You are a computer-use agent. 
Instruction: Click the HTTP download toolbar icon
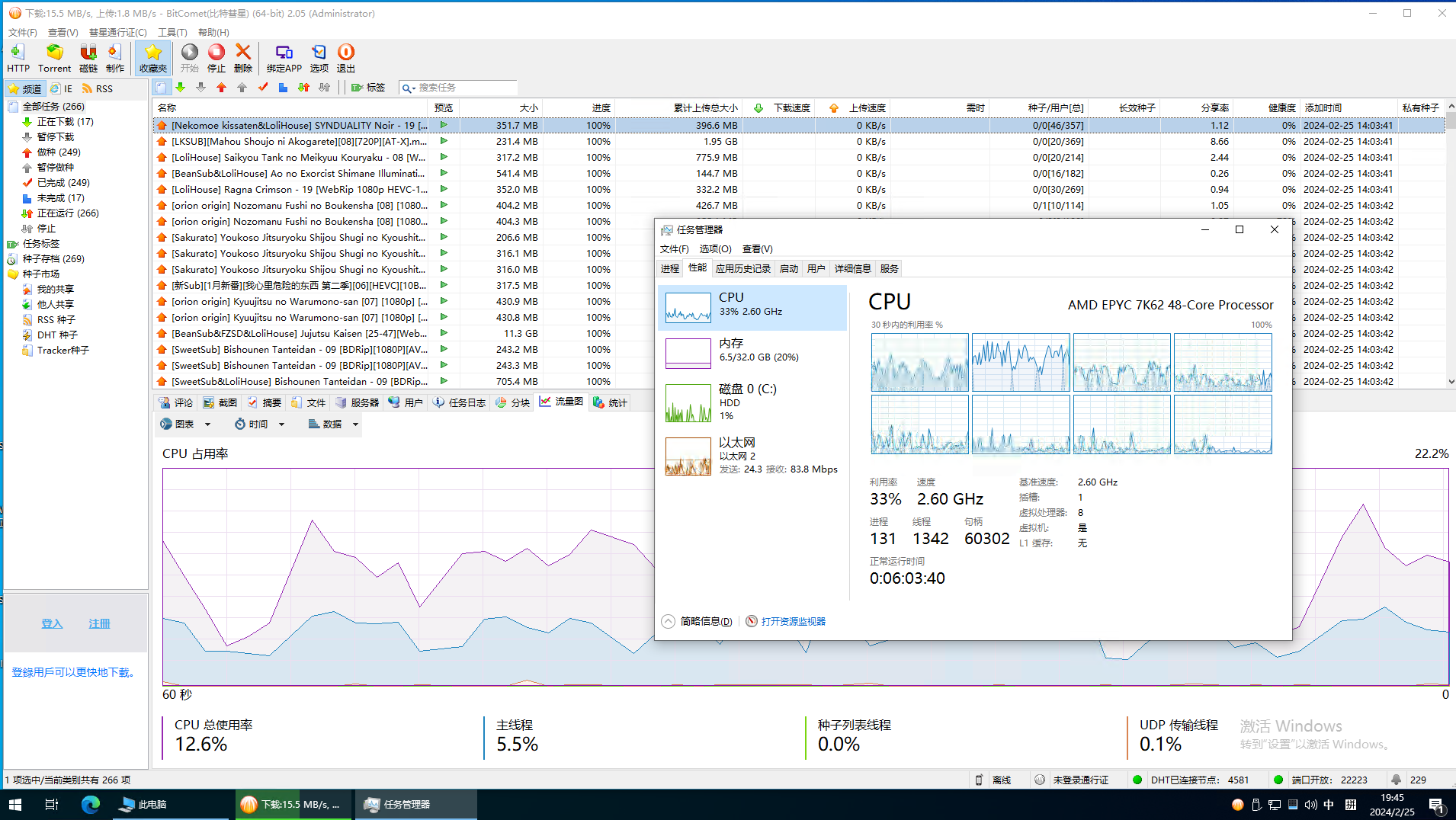[18, 58]
